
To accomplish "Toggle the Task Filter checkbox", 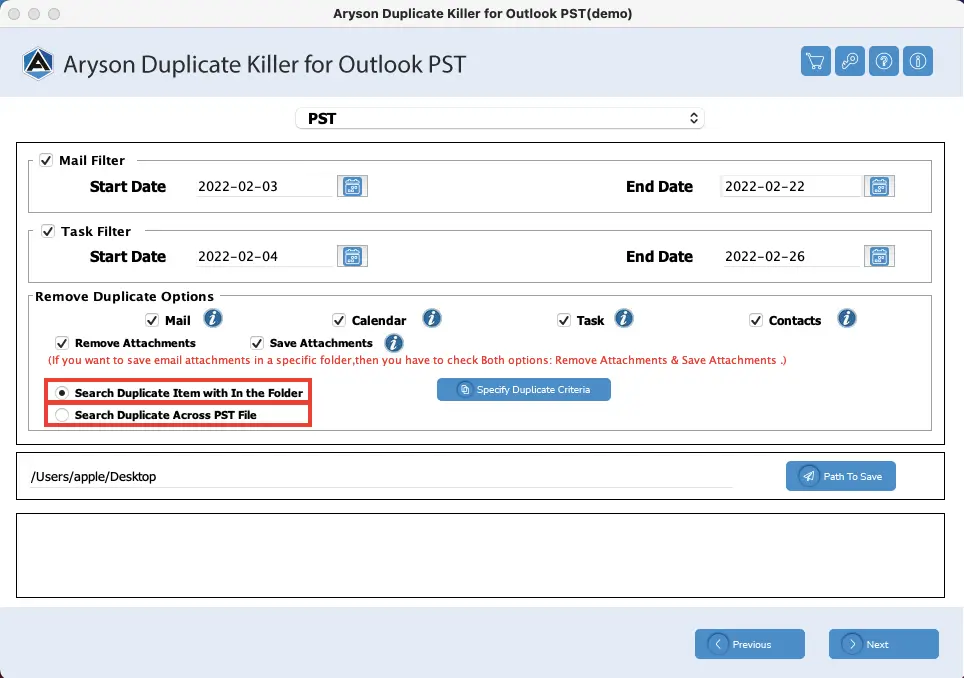I will pyautogui.click(x=48, y=231).
